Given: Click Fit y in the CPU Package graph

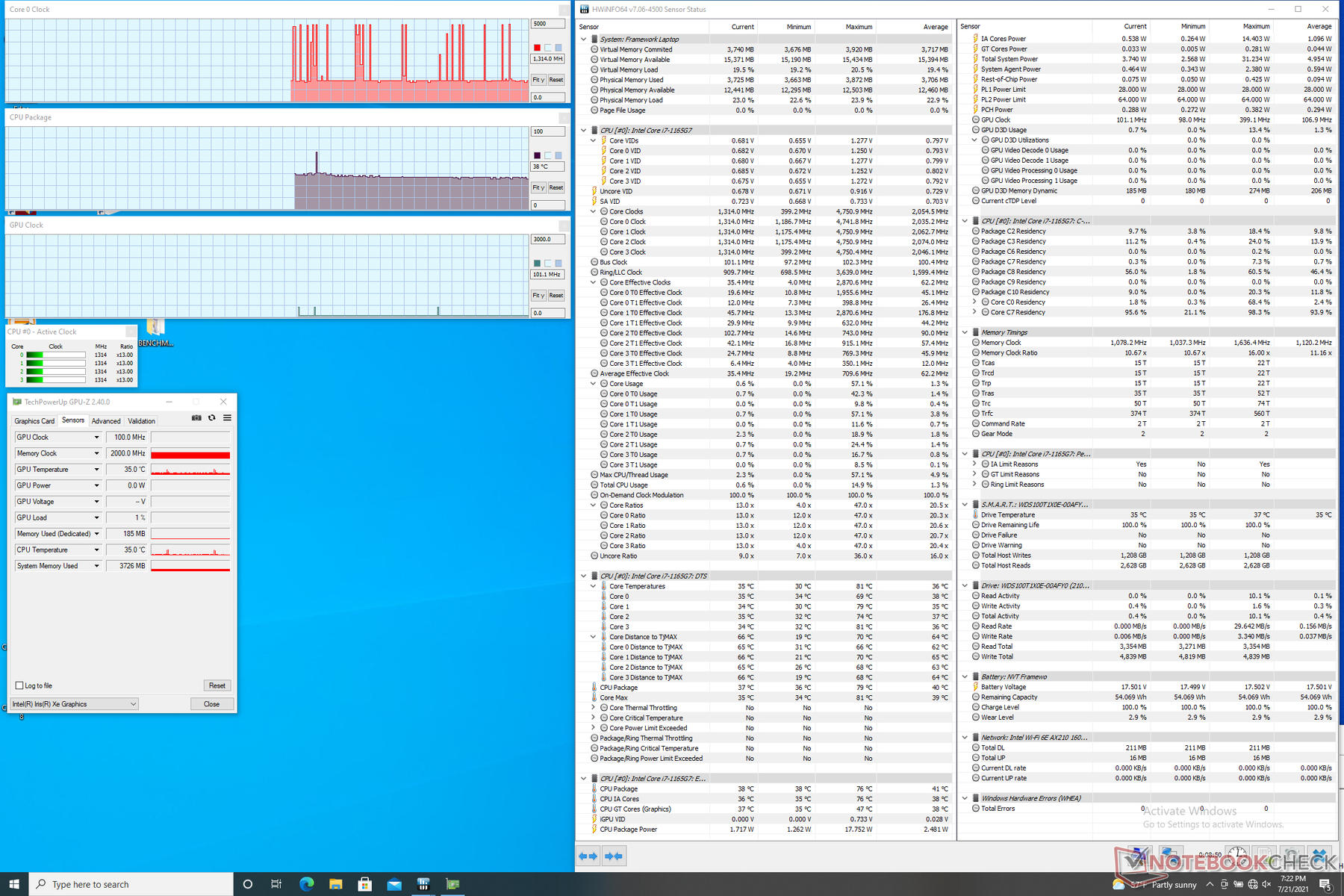Looking at the screenshot, I should pos(538,187).
